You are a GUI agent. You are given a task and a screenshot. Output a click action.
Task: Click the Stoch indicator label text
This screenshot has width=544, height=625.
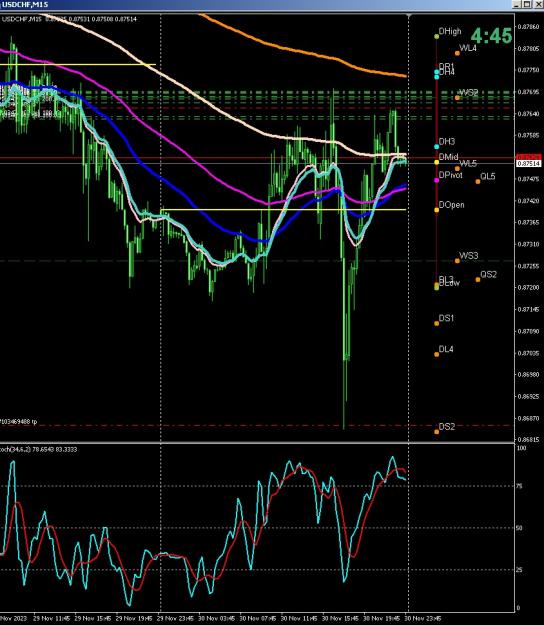(x=39, y=449)
